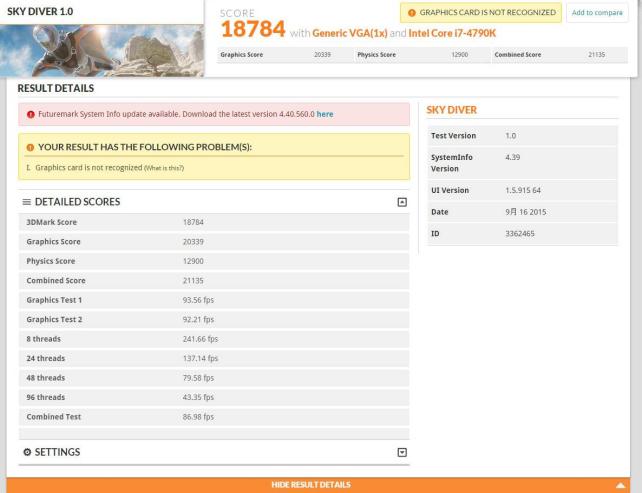Open the 'here' download link
Screen dimensions: 642x493
pos(325,114)
